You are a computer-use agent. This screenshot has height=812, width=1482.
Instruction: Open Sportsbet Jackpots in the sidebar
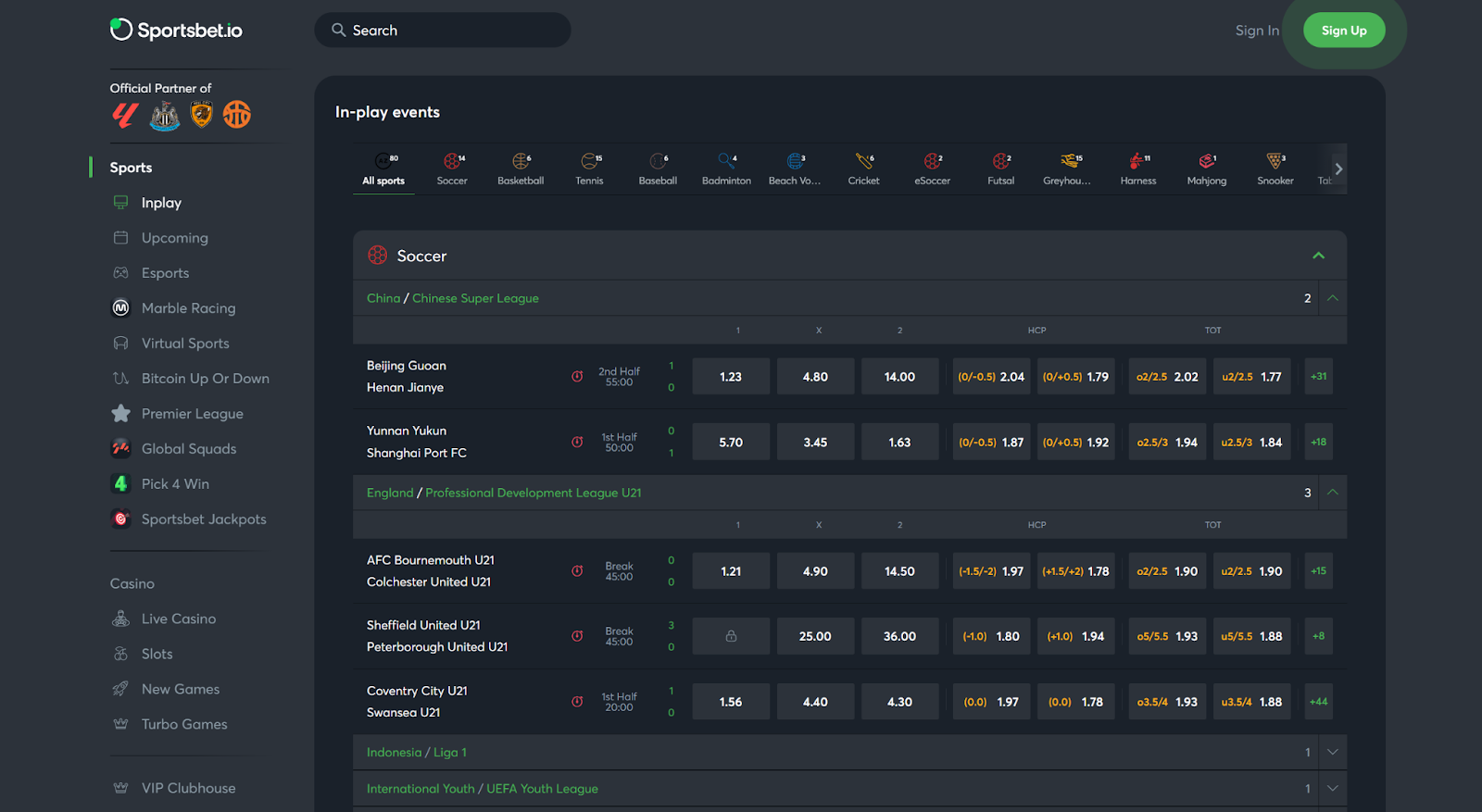pos(203,519)
